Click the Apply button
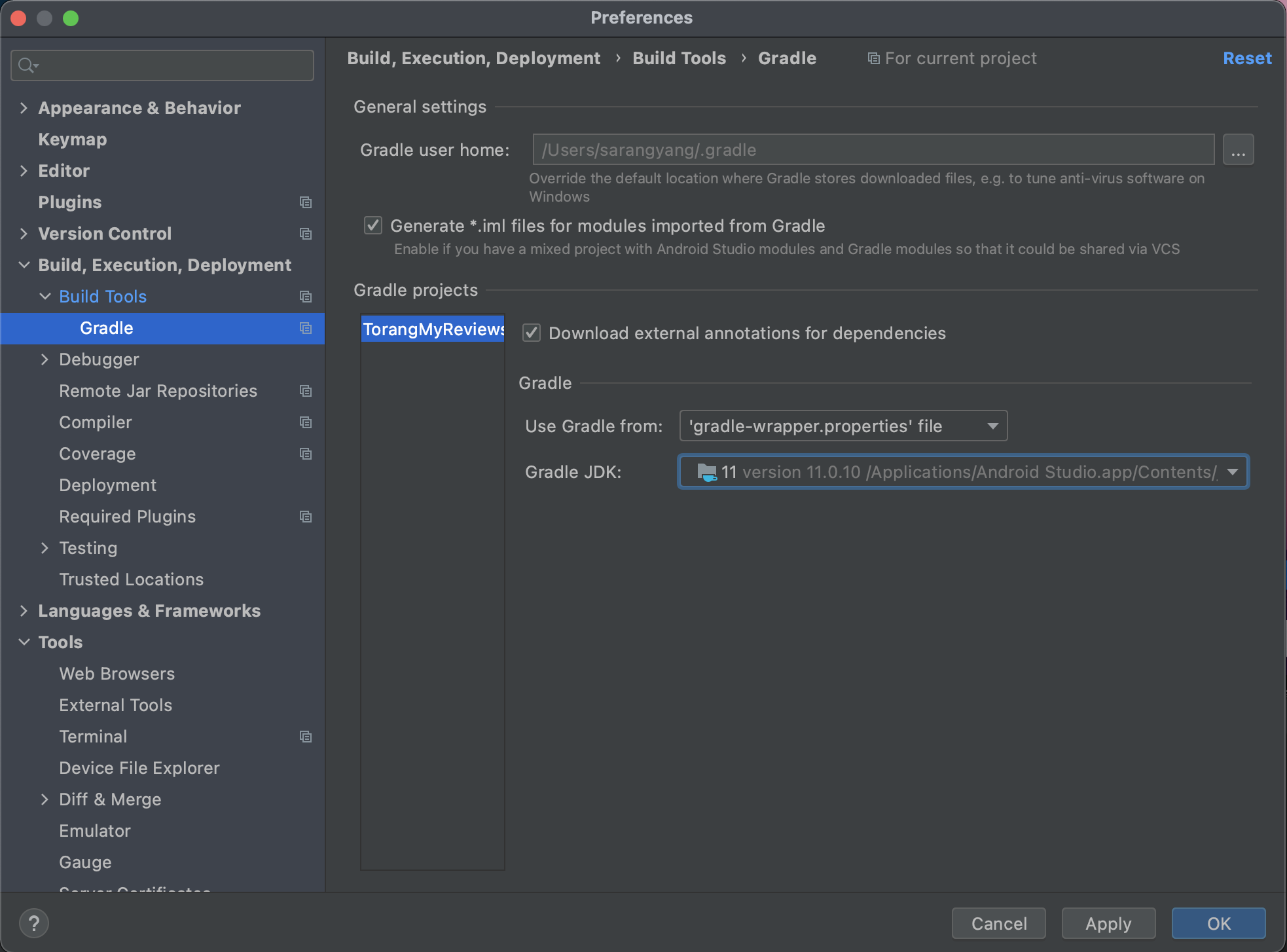The width and height of the screenshot is (1287, 952). point(1108,923)
